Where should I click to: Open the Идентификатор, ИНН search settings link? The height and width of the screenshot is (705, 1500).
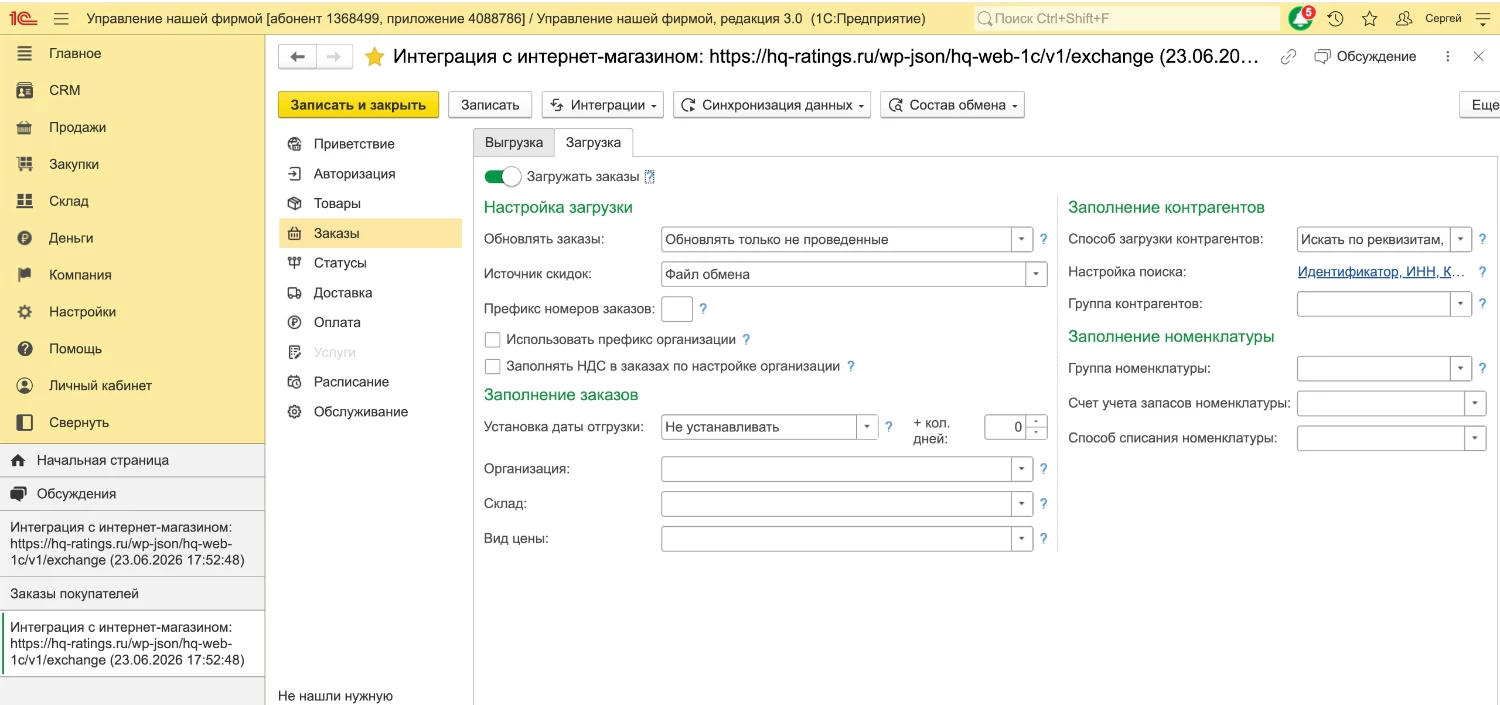[1382, 272]
